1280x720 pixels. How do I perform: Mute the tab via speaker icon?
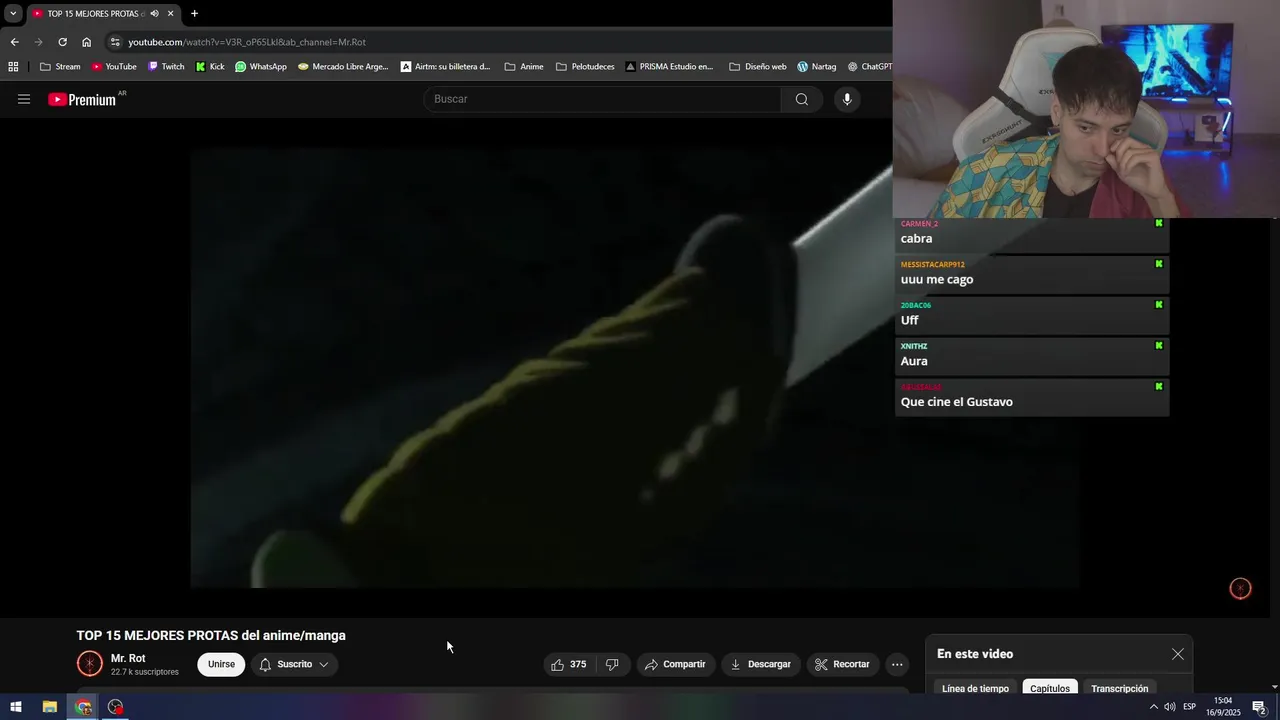[154, 14]
